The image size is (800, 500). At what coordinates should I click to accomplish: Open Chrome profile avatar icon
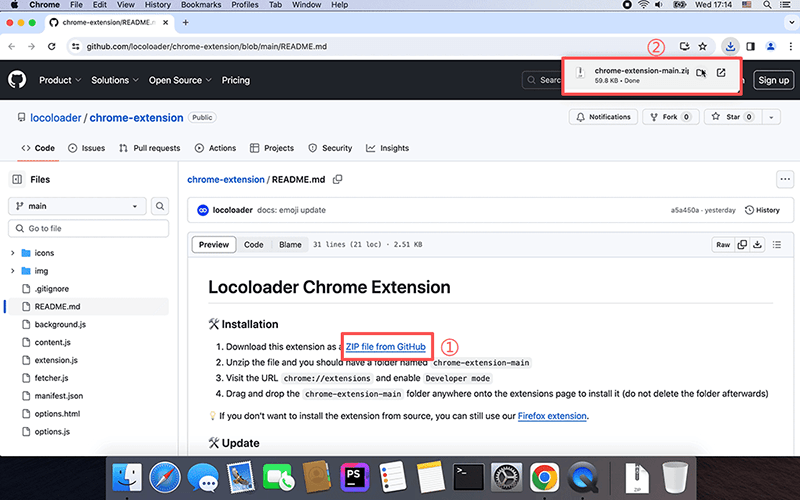[770, 46]
